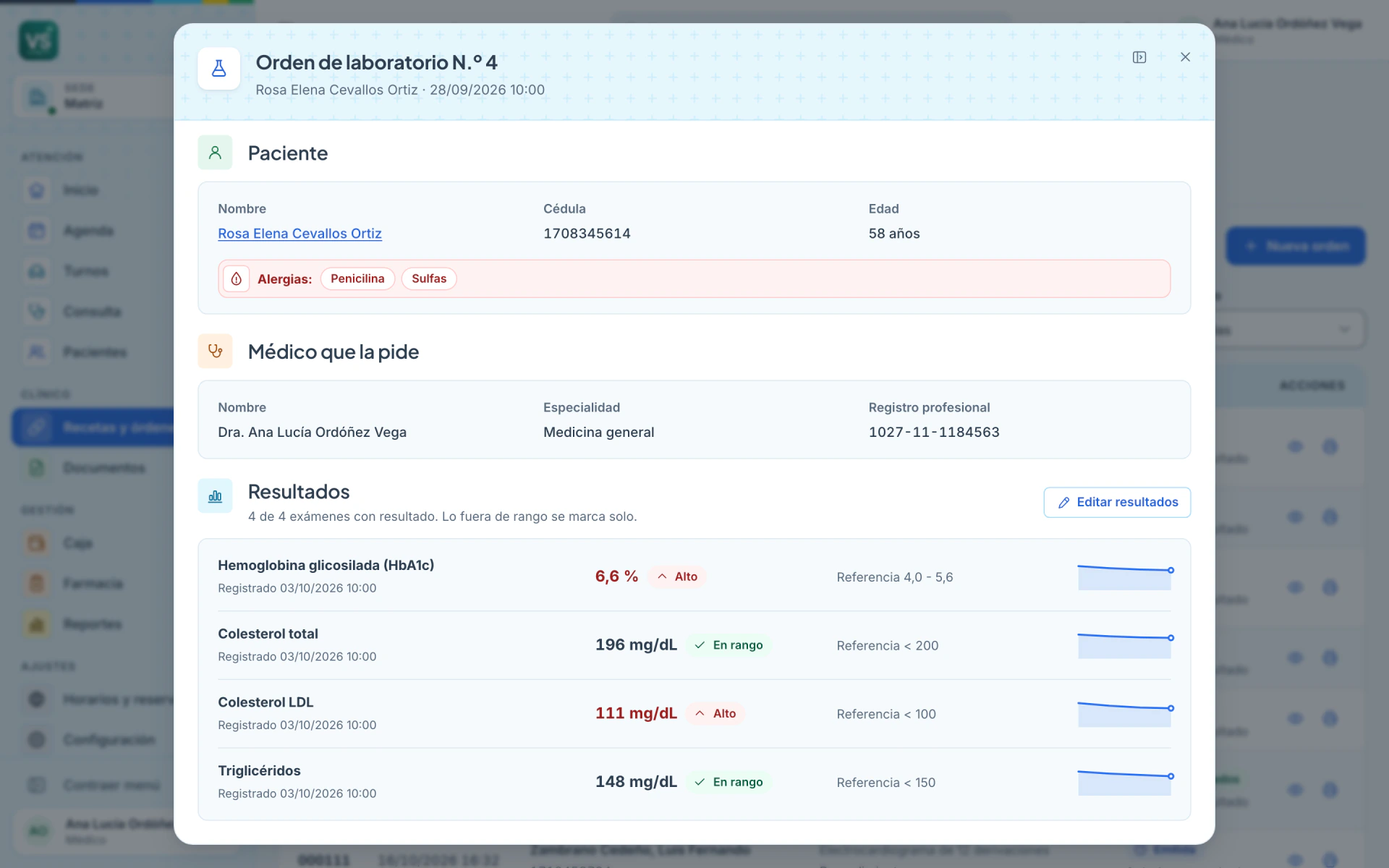Click the Alto badge for HbA1c
Screen dimensions: 1389x868
coord(677,576)
